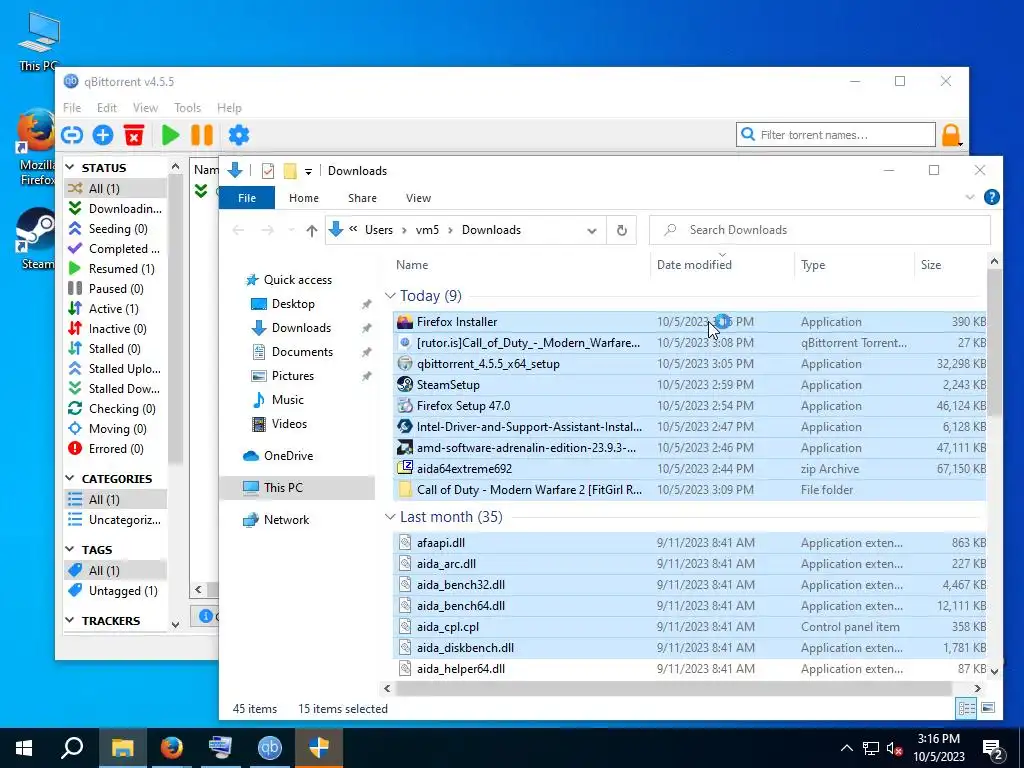The width and height of the screenshot is (1024, 768).
Task: Select the qbittorrent_4.5.5_x64_setup file
Action: tap(690, 364)
